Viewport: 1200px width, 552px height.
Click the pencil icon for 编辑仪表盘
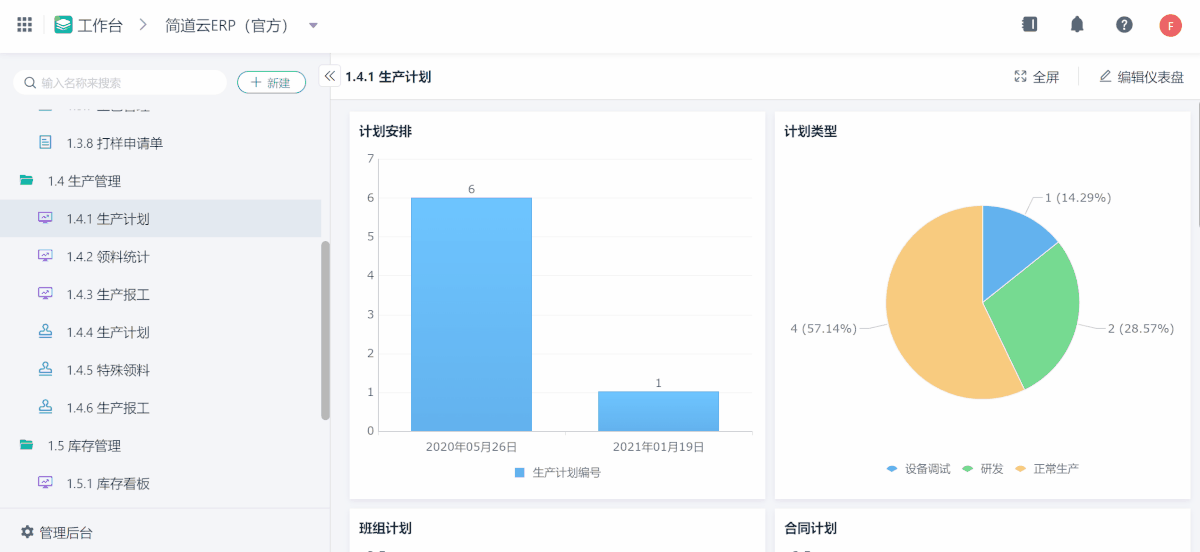[x=1105, y=76]
